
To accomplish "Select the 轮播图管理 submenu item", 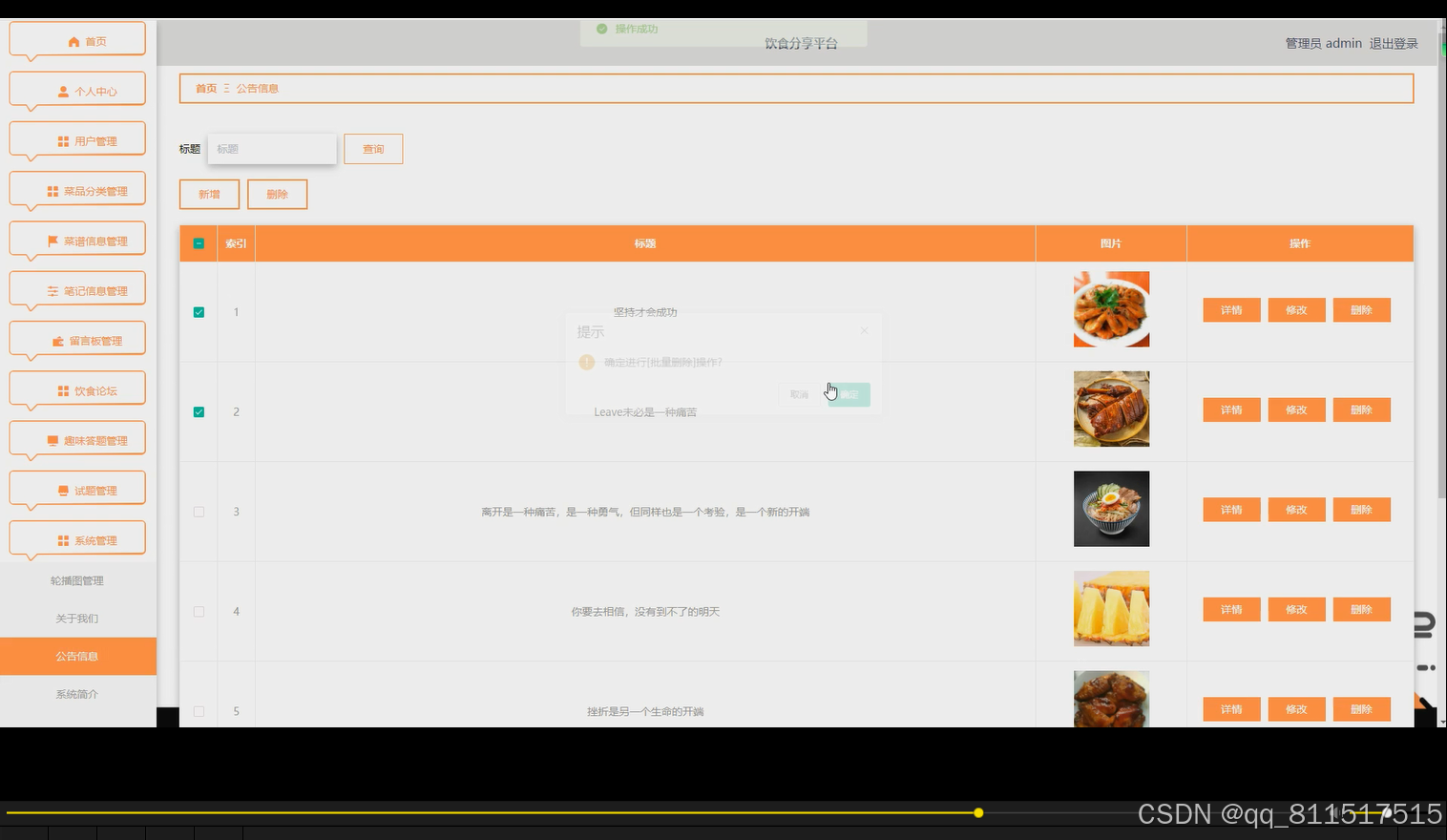I will tap(77, 580).
